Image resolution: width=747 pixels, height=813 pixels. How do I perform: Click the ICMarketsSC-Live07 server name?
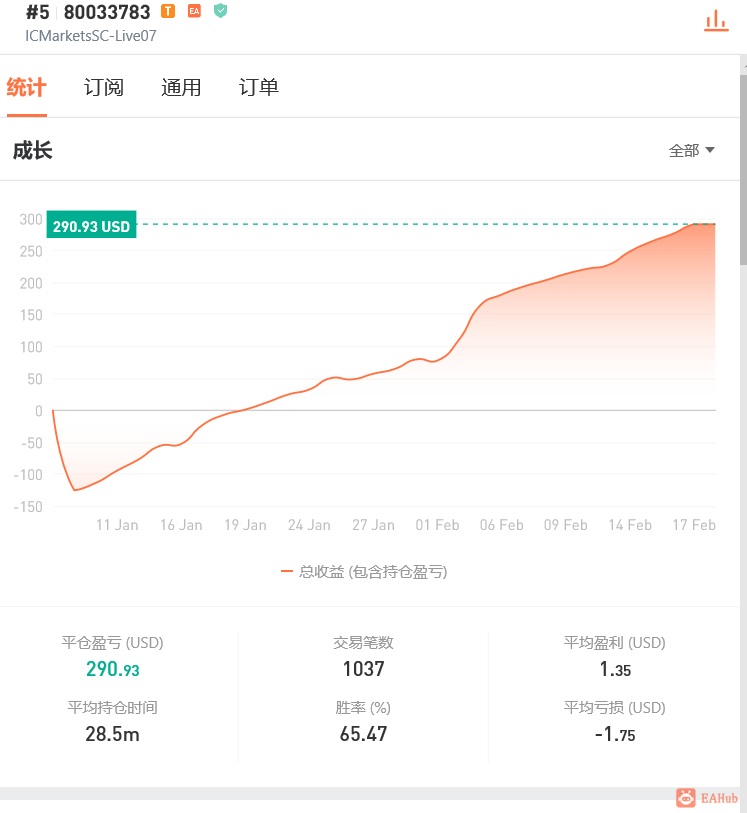pyautogui.click(x=91, y=36)
